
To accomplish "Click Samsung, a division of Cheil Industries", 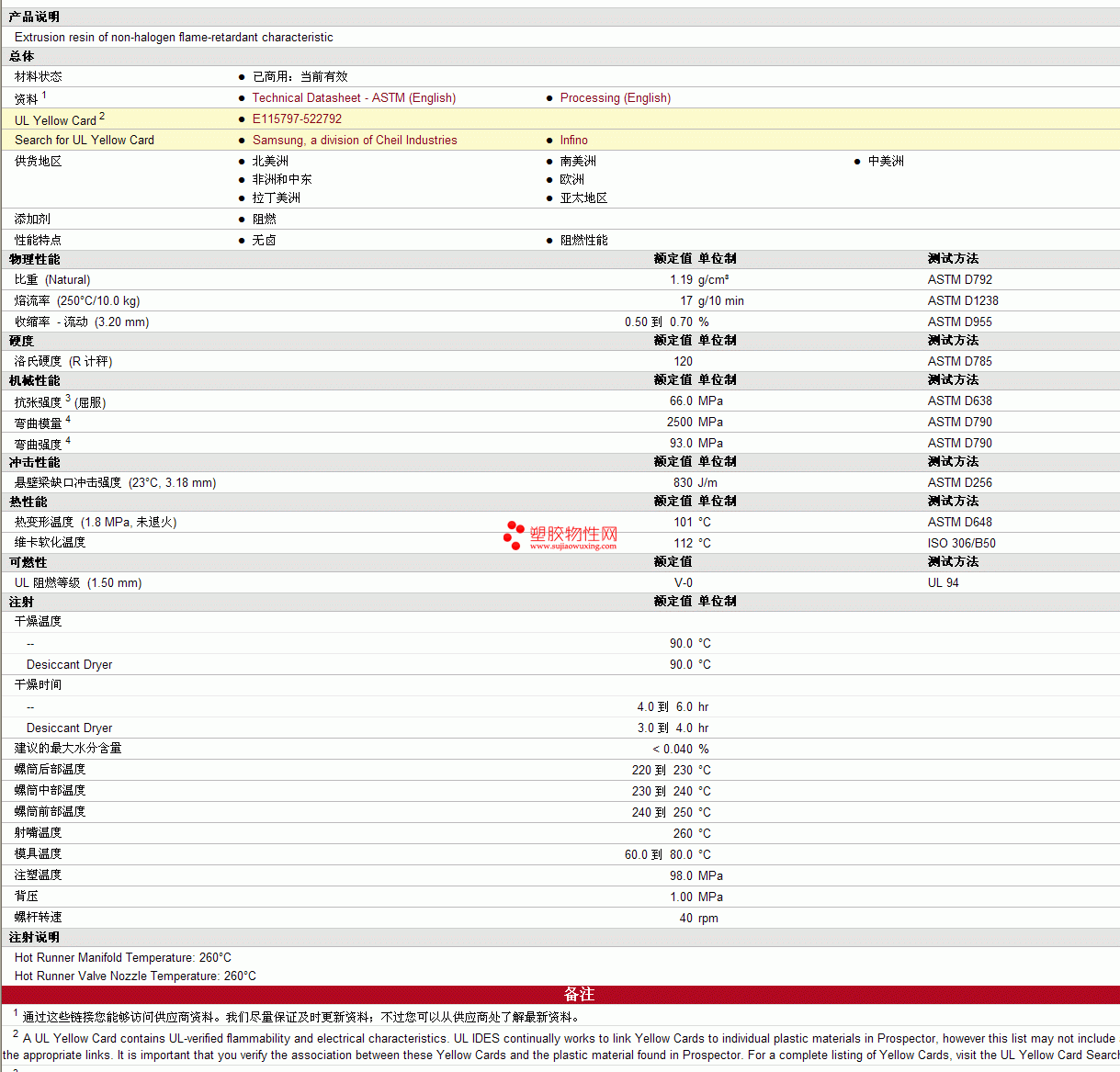I will click(355, 141).
